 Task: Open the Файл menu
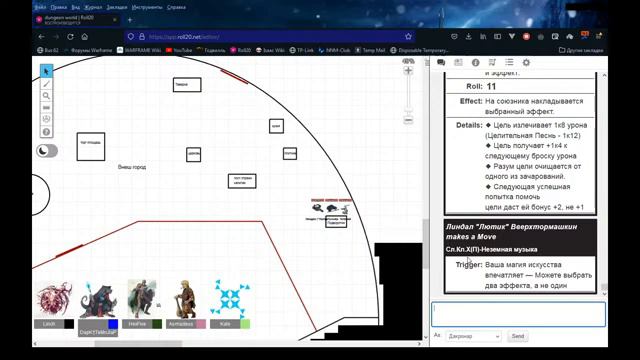tap(40, 7)
